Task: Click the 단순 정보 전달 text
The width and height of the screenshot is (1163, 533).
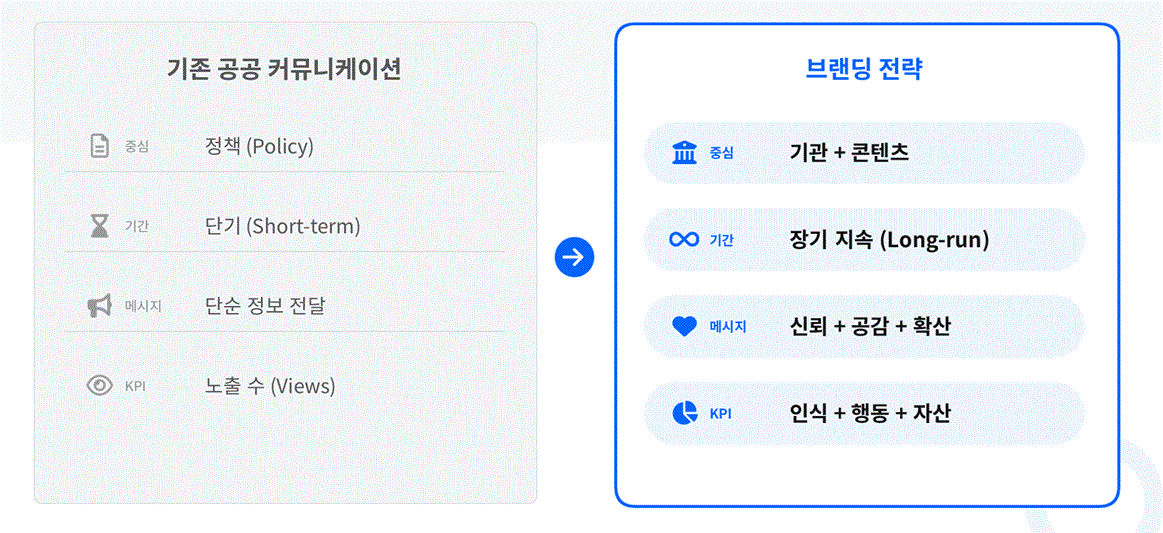Action: click(x=264, y=306)
